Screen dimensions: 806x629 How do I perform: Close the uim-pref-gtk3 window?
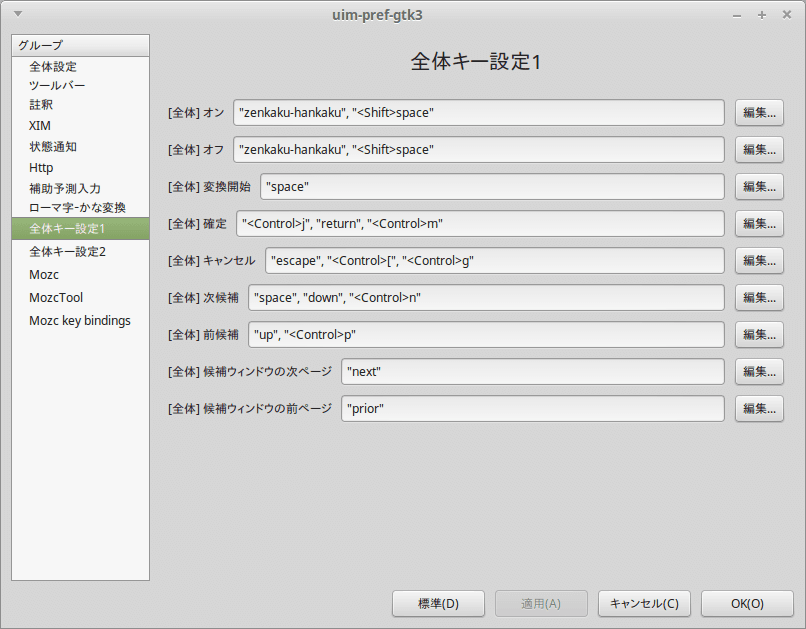(786, 15)
